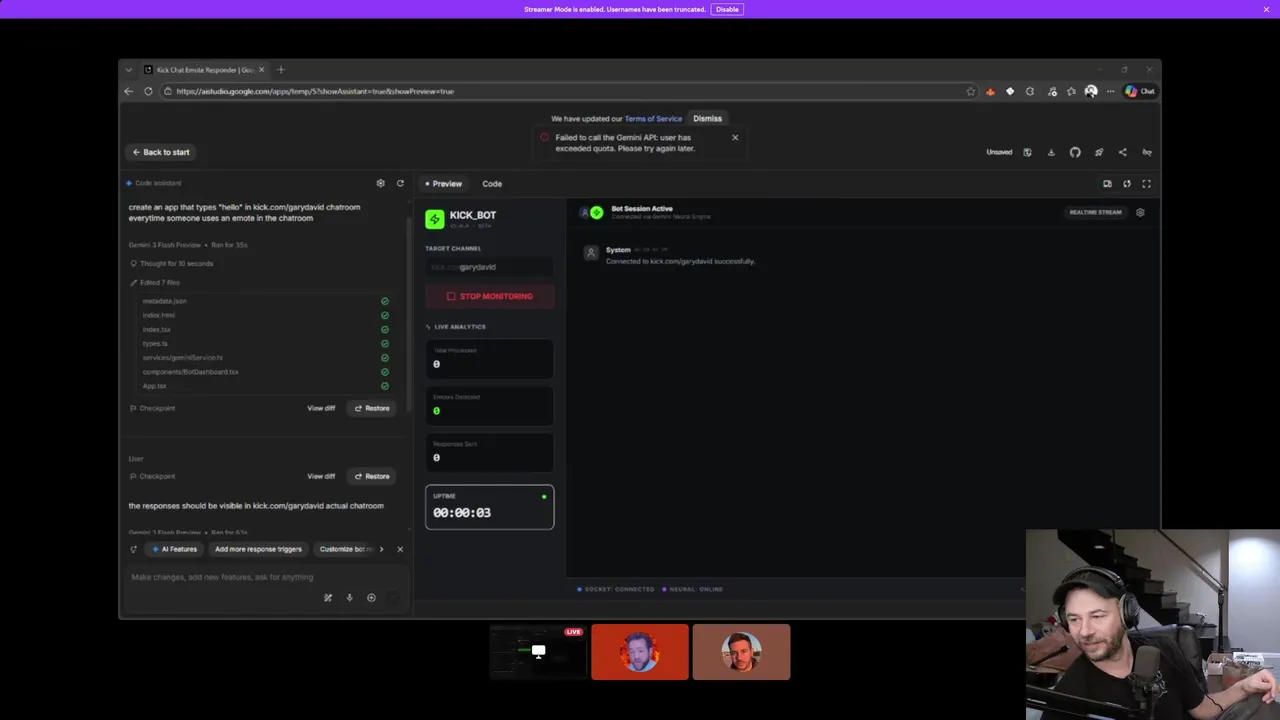Click the annotate pencil icon in prompt box
This screenshot has width=1280, height=720.
click(327, 598)
